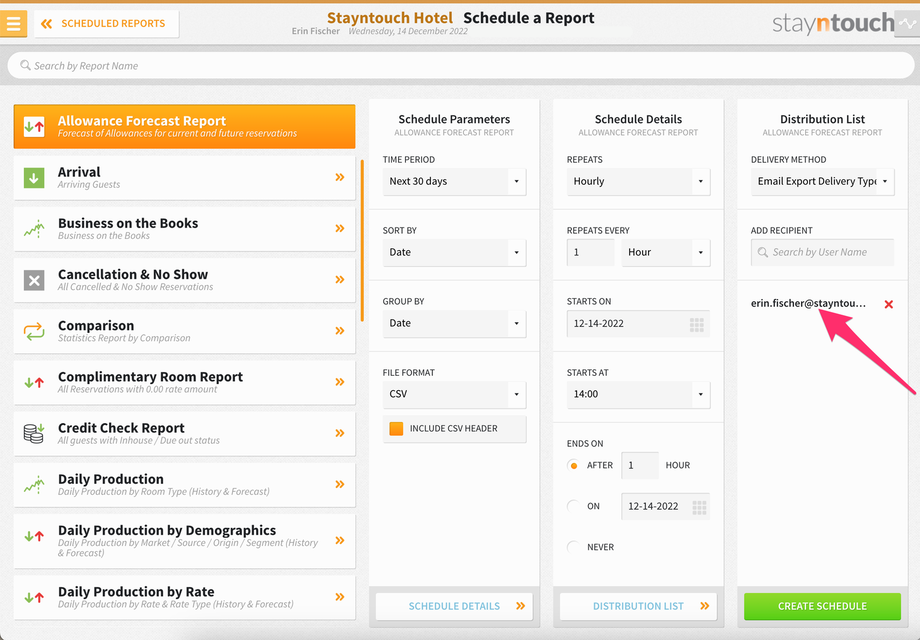Open the Starts At time dropdown
The image size is (920, 640).
pyautogui.click(x=638, y=394)
